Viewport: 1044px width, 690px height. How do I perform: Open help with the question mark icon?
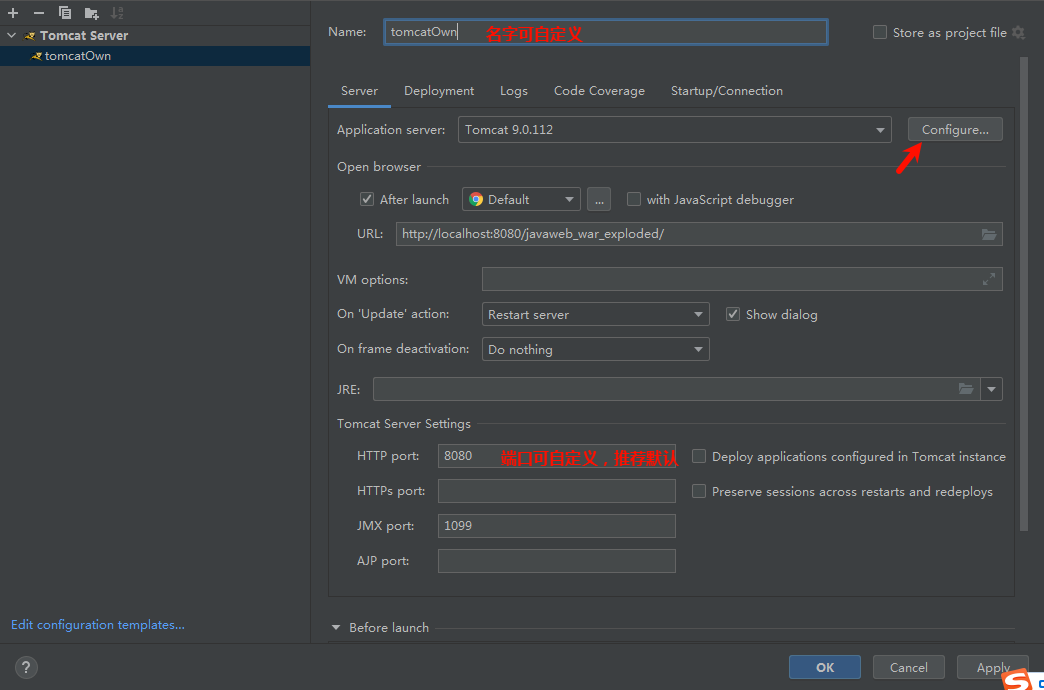tap(26, 667)
